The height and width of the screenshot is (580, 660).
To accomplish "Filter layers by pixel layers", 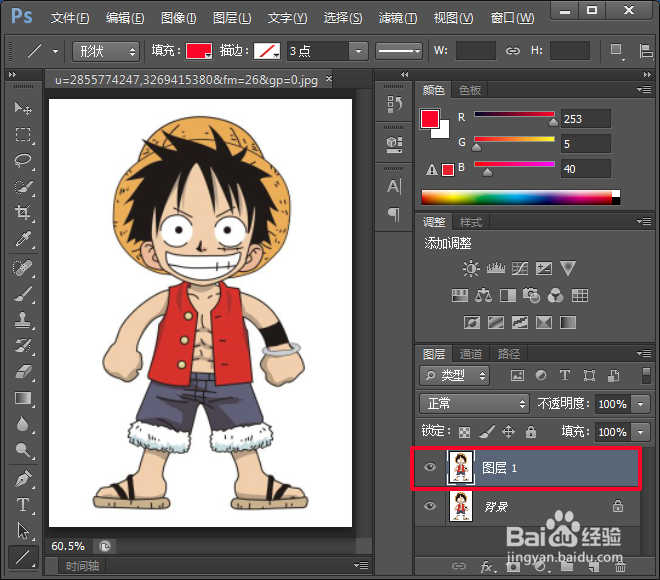I will click(x=517, y=375).
